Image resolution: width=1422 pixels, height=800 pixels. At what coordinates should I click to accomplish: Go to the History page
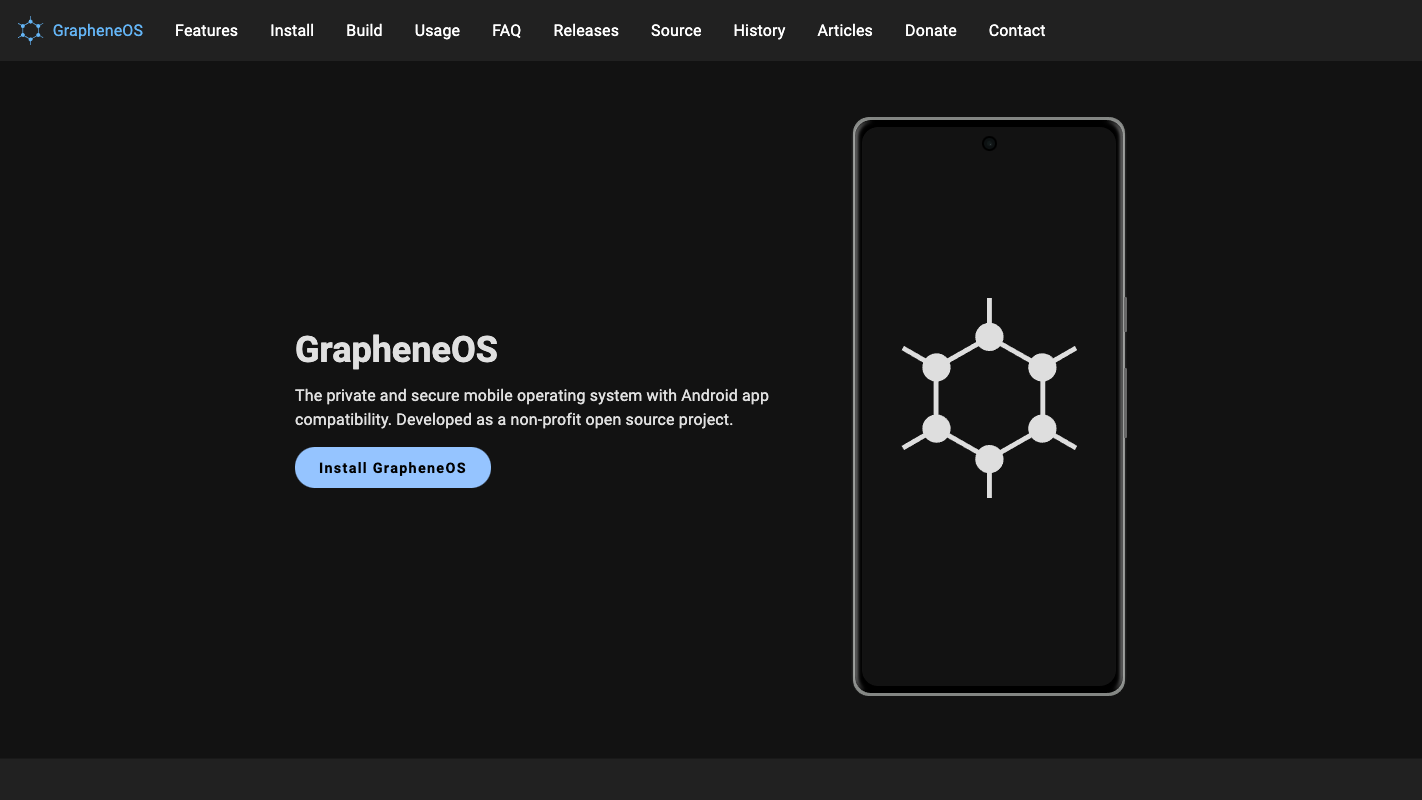tap(759, 31)
